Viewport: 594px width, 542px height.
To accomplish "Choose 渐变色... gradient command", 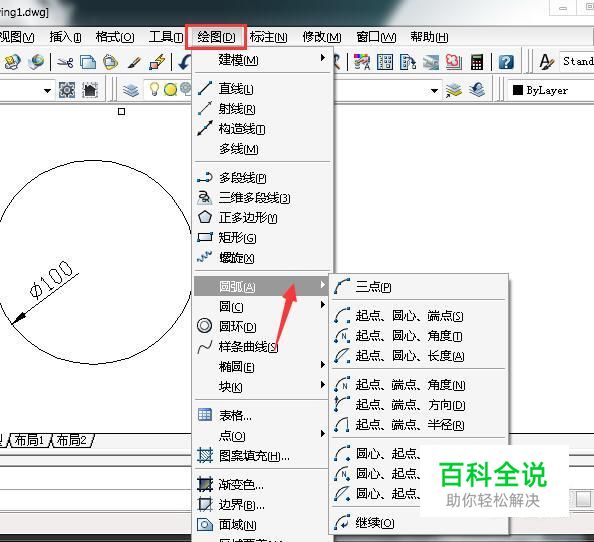I will click(262, 484).
